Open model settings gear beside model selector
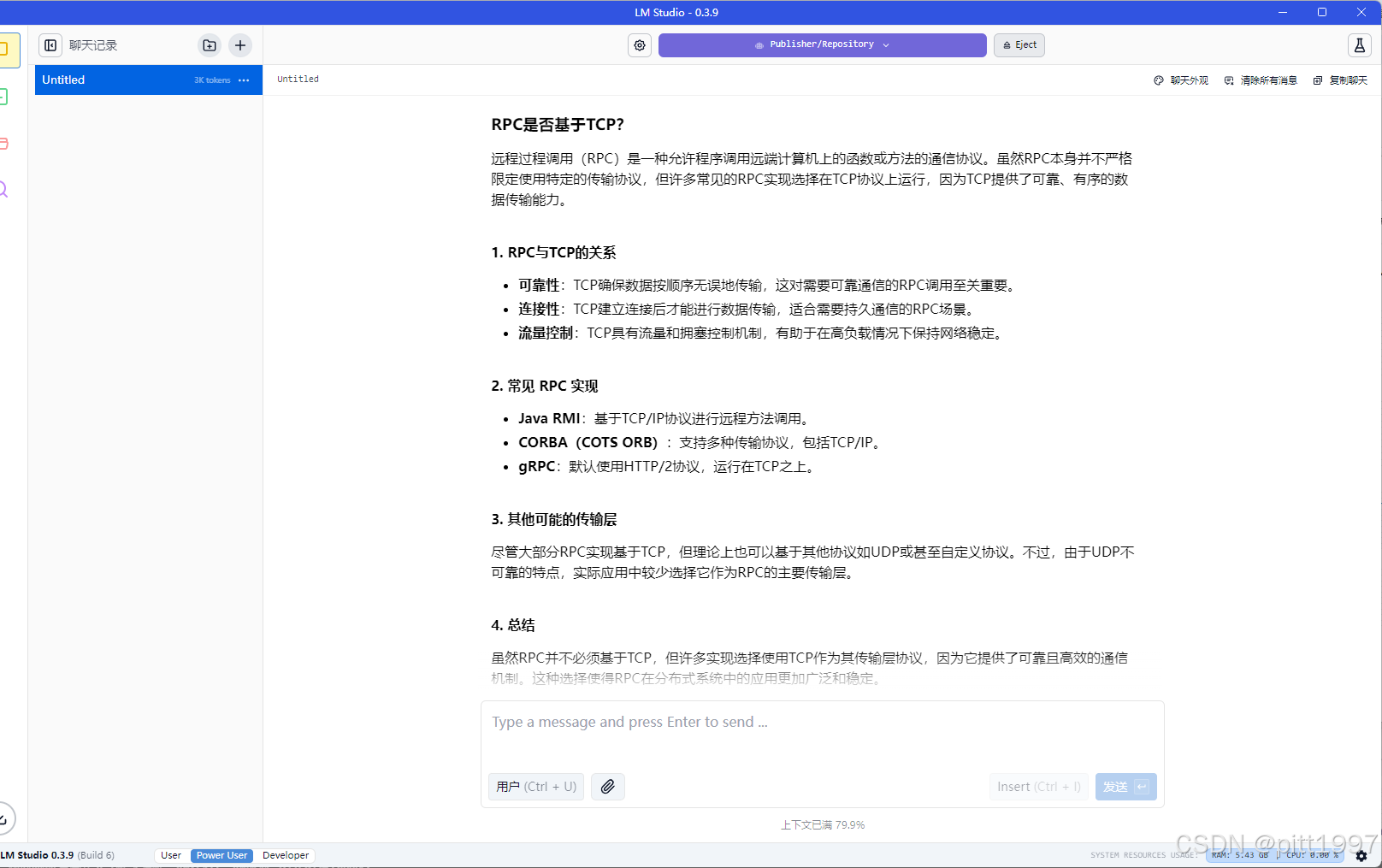This screenshot has height=868, width=1382. (x=640, y=45)
